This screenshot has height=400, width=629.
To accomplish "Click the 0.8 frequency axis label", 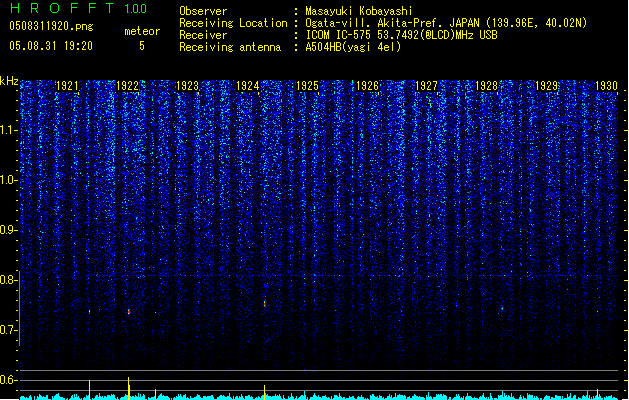I will [9, 280].
